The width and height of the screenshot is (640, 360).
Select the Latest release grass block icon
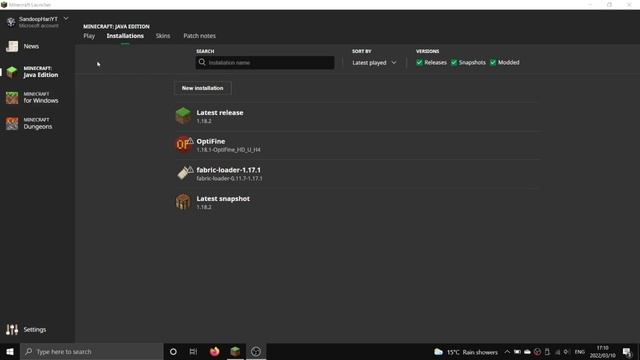[x=183, y=116]
